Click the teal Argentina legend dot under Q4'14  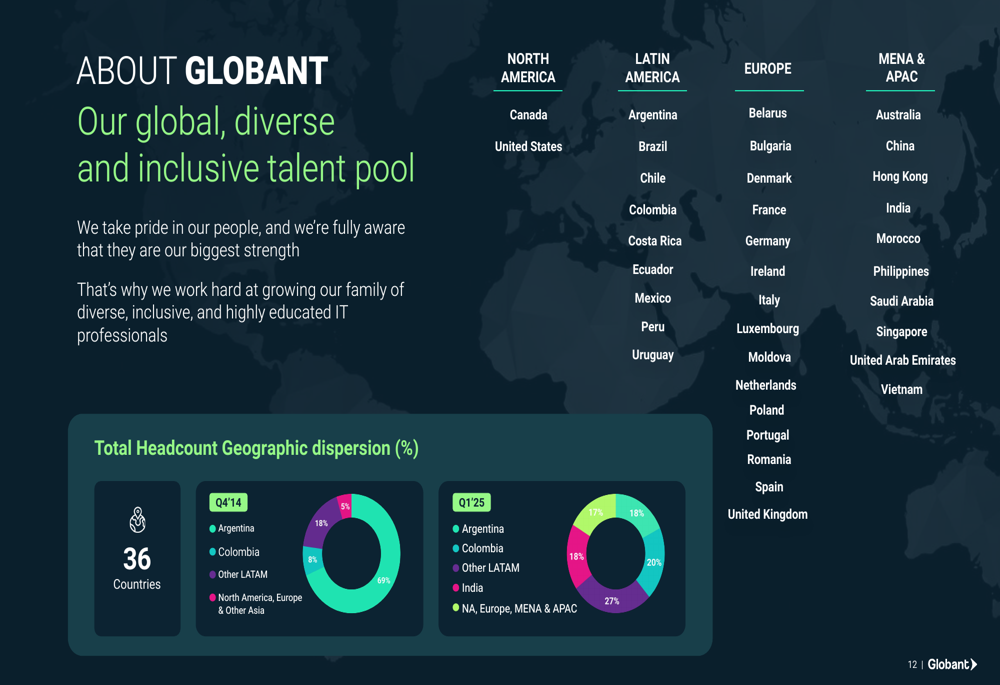(212, 529)
